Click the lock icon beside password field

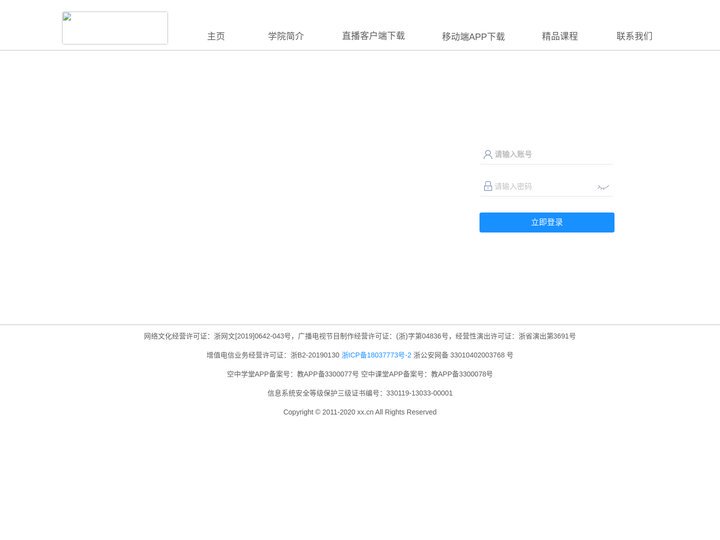pyautogui.click(x=488, y=186)
